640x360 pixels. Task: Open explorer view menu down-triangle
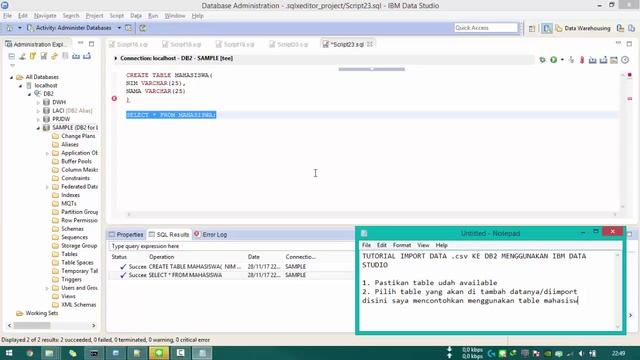(12, 65)
